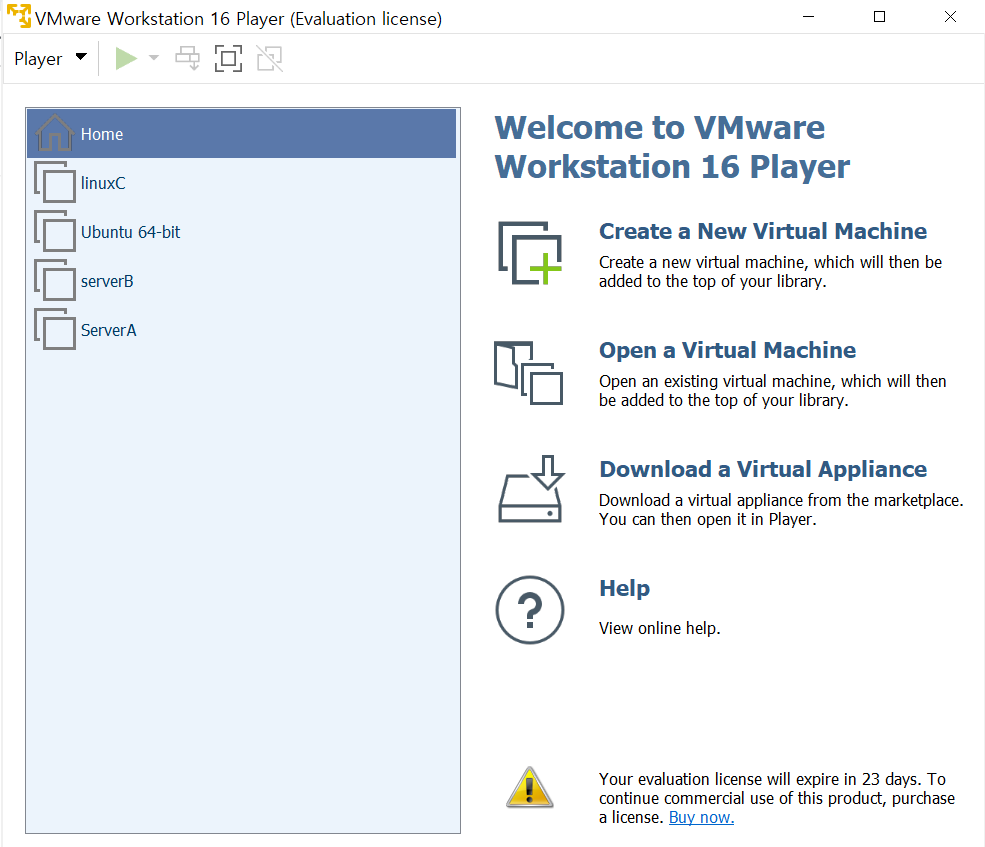The image size is (985, 847).
Task: Click the VMware logo in title bar
Action: point(18,16)
